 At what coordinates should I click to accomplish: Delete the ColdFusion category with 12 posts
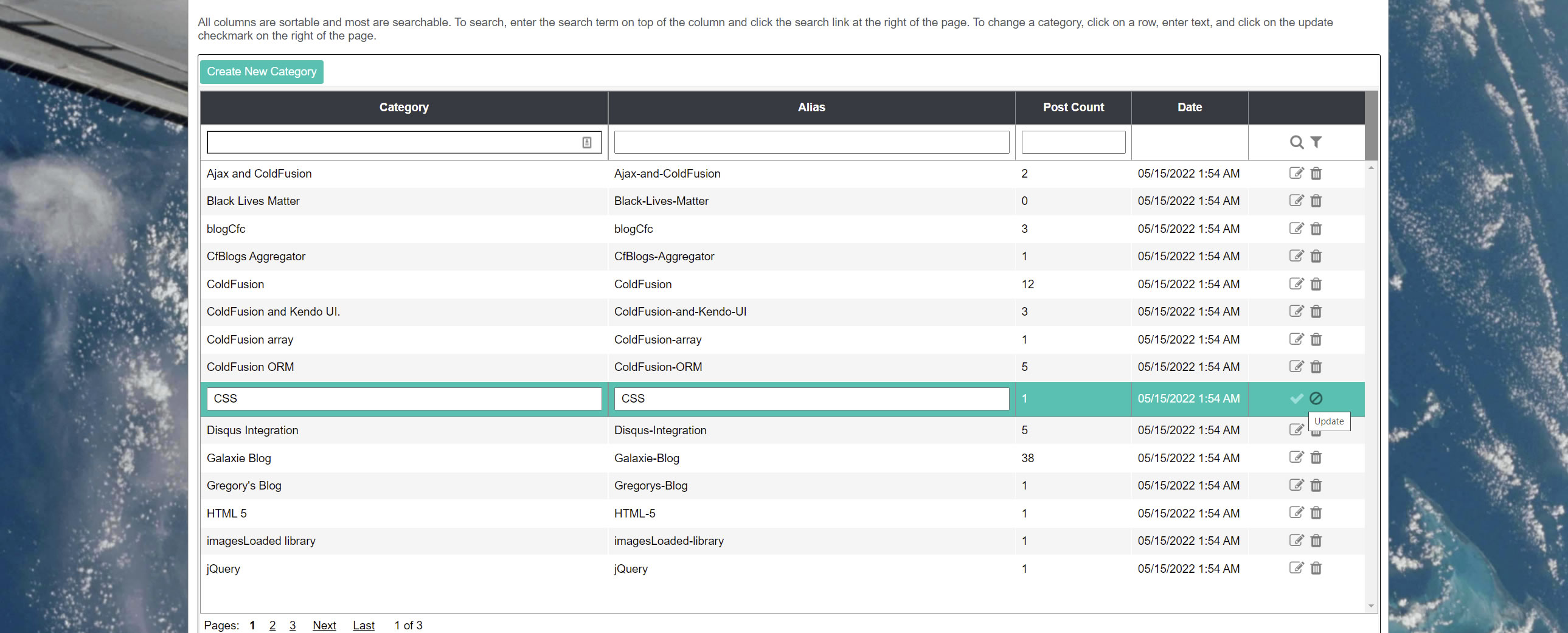pyautogui.click(x=1316, y=284)
